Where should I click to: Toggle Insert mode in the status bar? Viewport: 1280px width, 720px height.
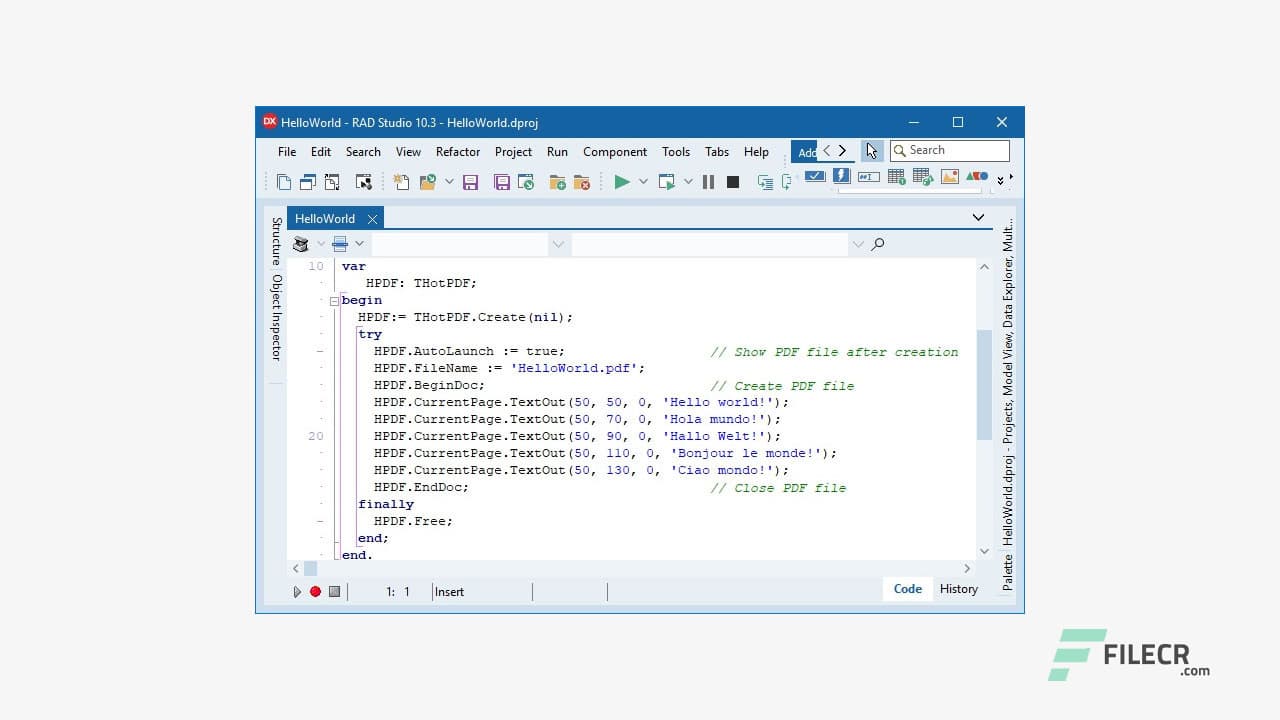(x=448, y=591)
